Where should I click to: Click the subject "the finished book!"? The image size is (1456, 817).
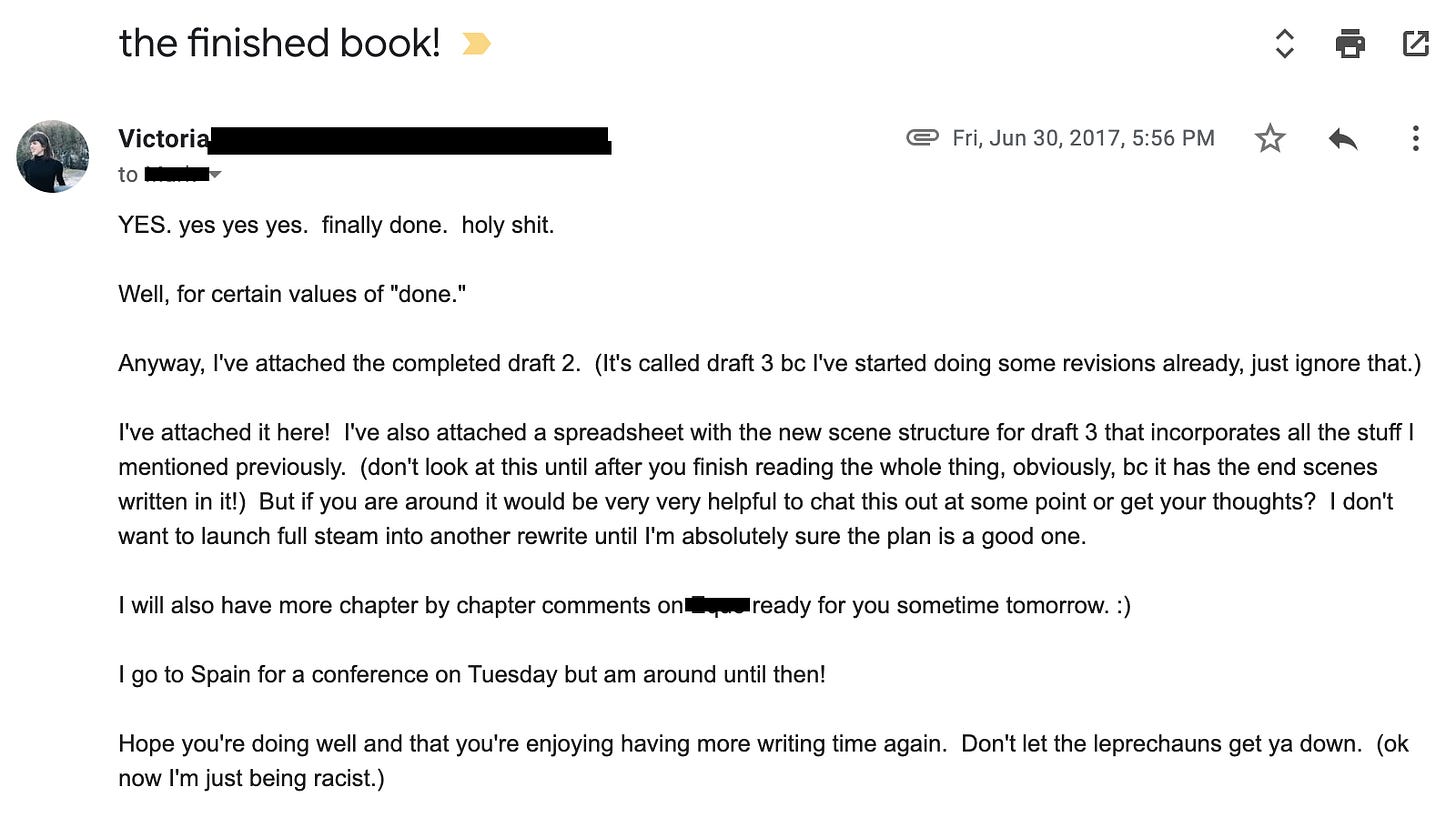[x=279, y=43]
